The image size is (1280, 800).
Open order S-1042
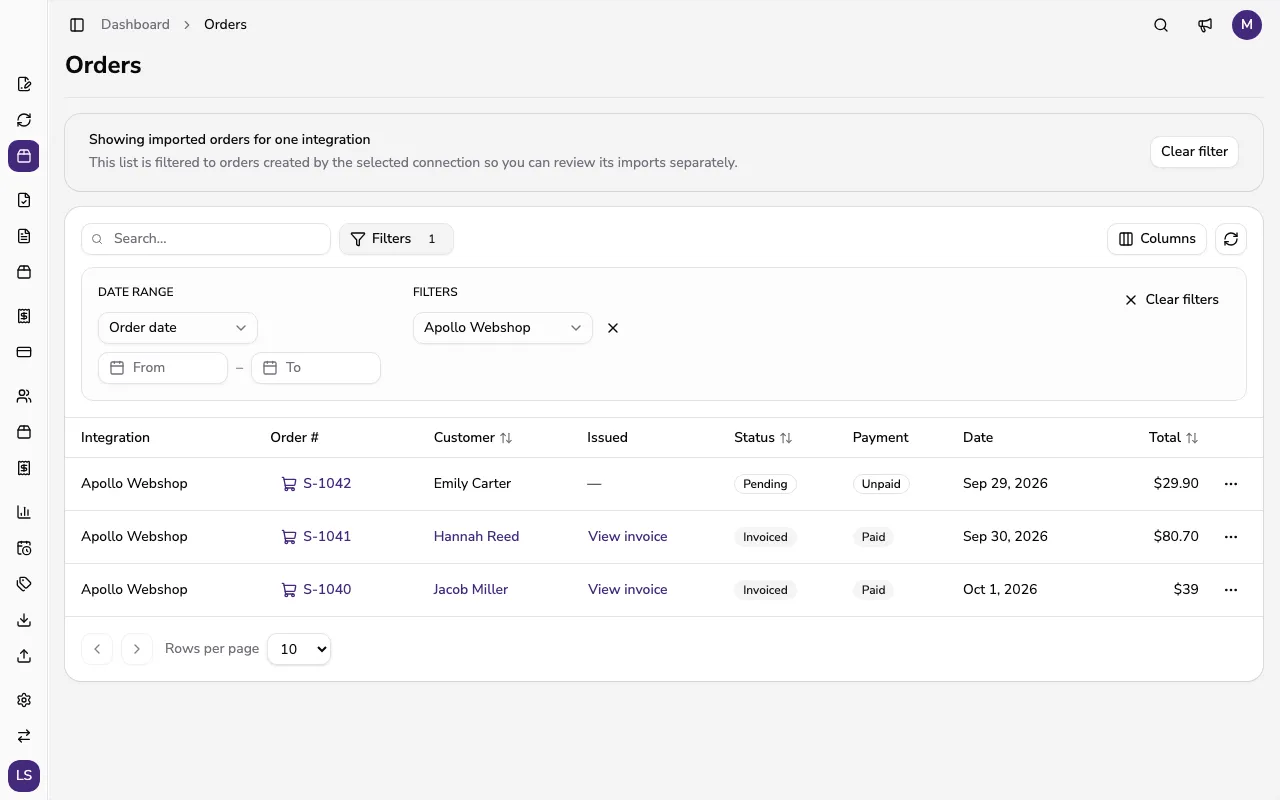pyautogui.click(x=317, y=484)
